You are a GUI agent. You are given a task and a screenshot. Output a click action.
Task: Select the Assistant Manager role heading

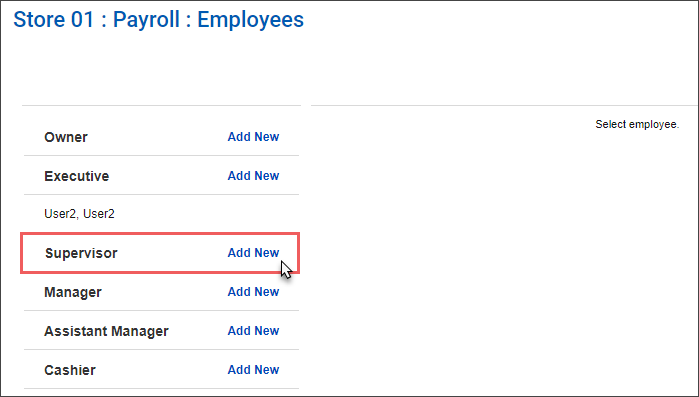pos(106,332)
